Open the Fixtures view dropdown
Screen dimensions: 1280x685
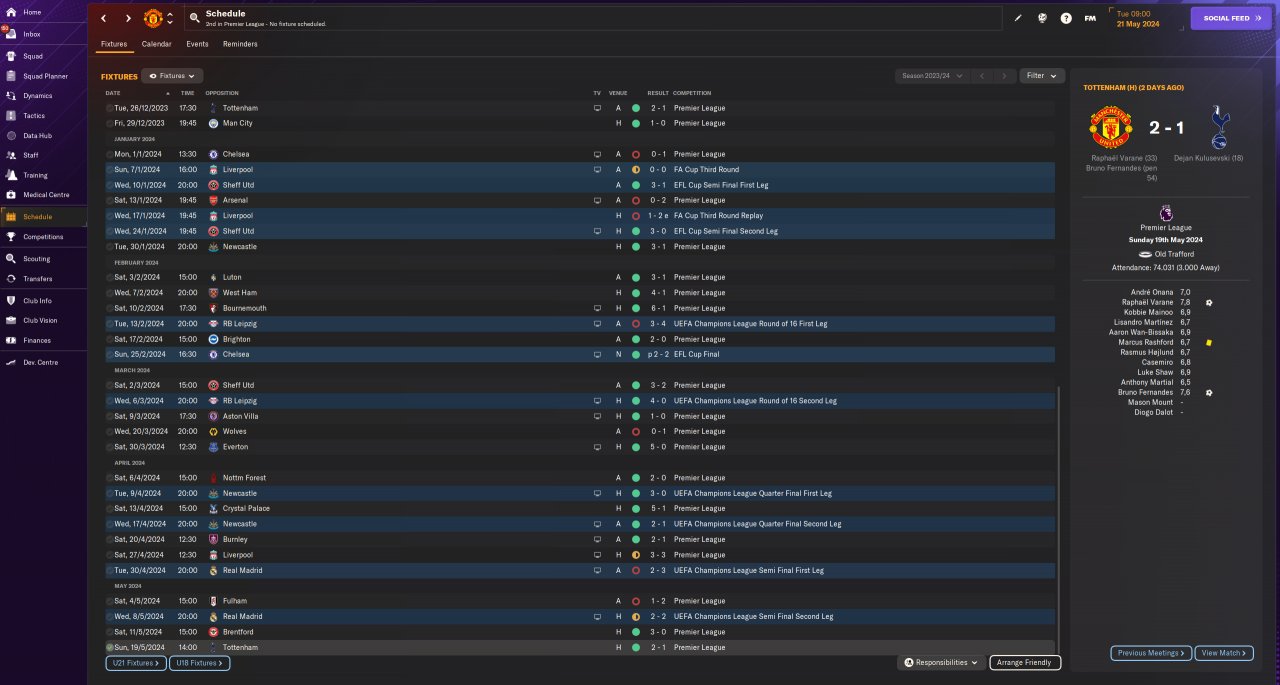pyautogui.click(x=173, y=76)
